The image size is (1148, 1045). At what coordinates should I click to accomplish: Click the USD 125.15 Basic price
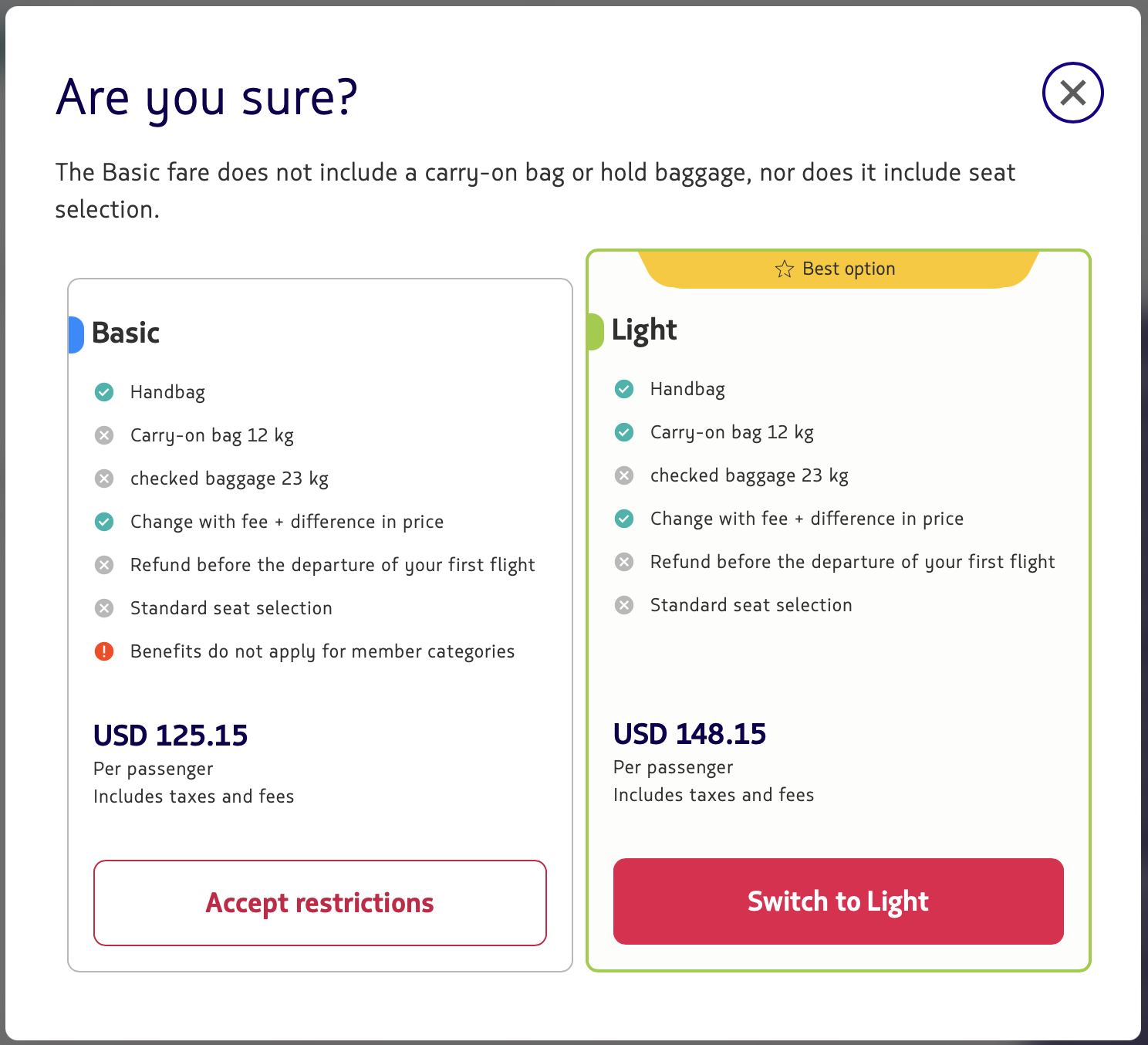[171, 736]
